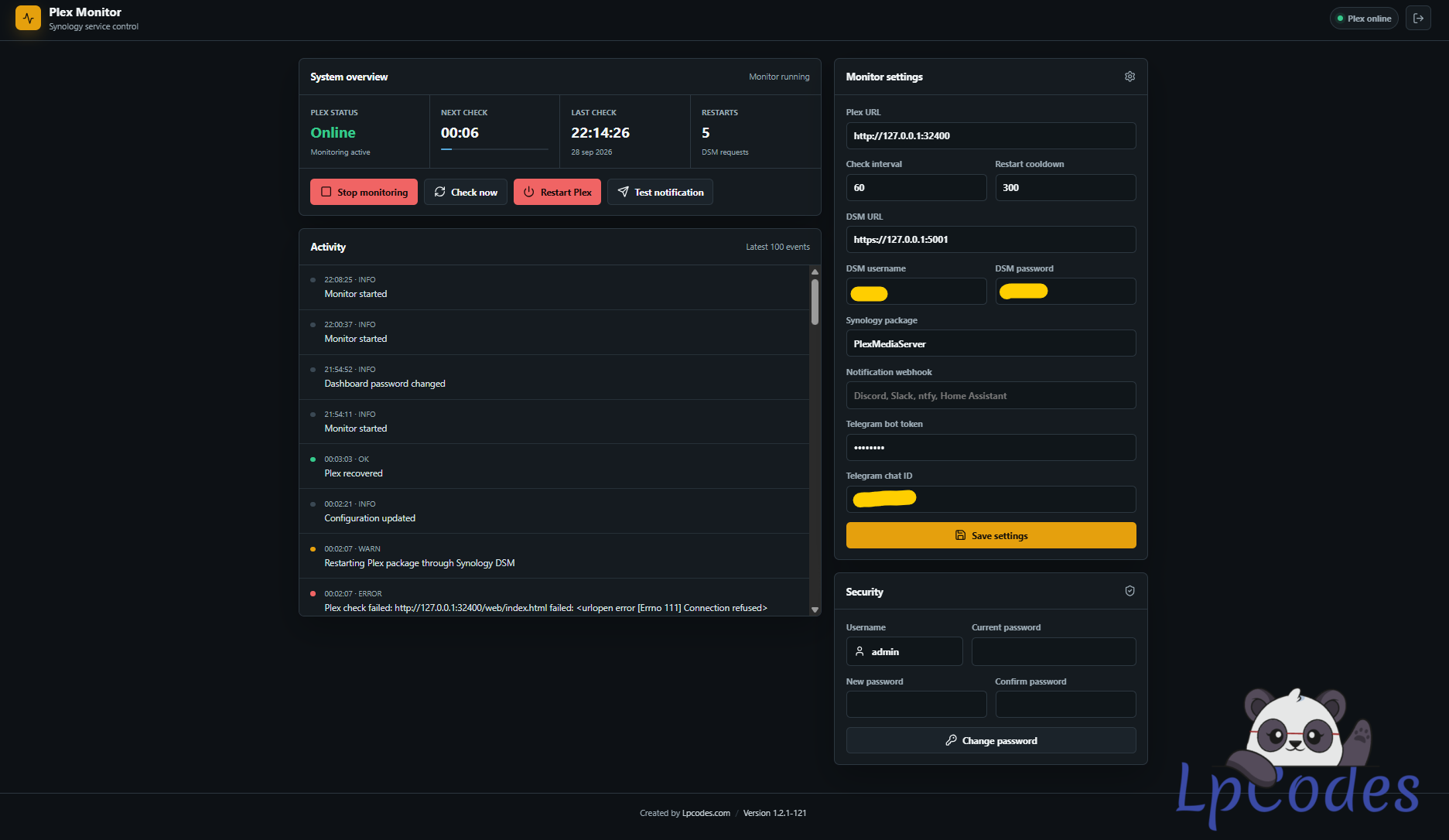Image resolution: width=1449 pixels, height=840 pixels.
Task: Click the Monitor running status text
Action: (779, 77)
